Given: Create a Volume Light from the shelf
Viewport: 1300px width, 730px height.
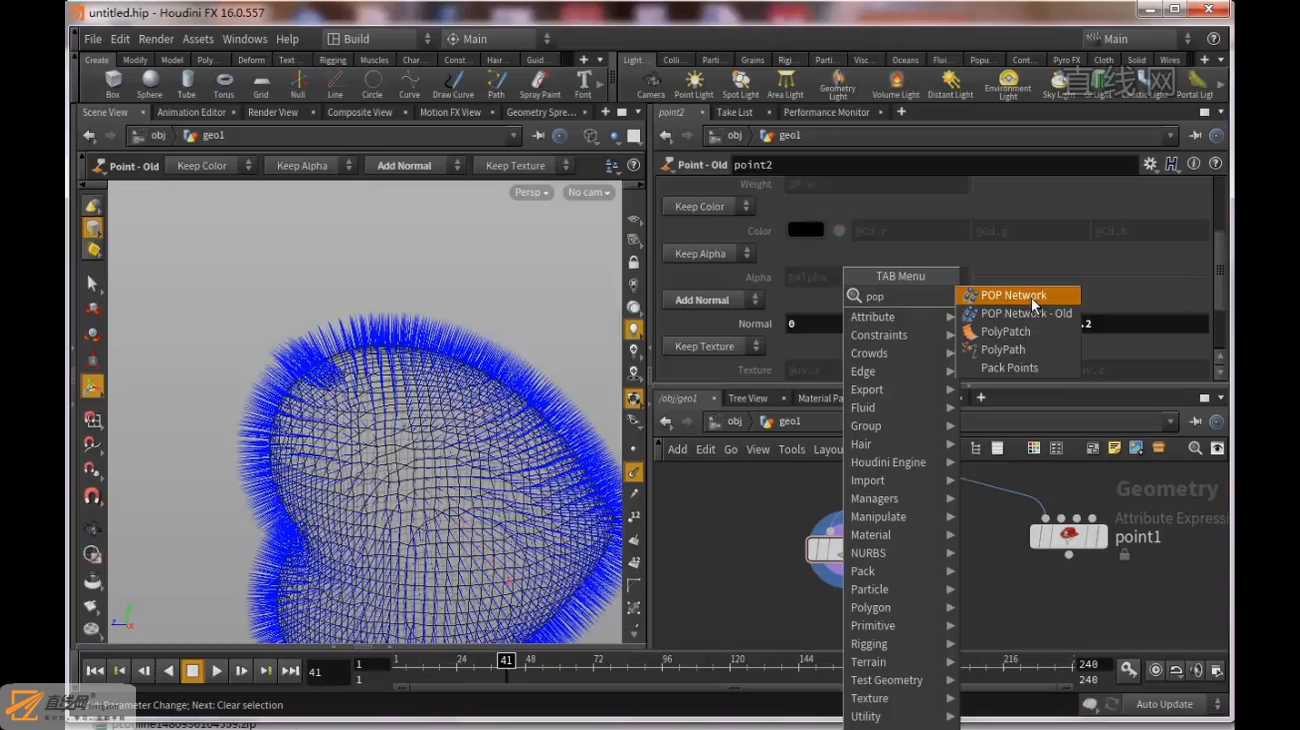Looking at the screenshot, I should click(896, 84).
